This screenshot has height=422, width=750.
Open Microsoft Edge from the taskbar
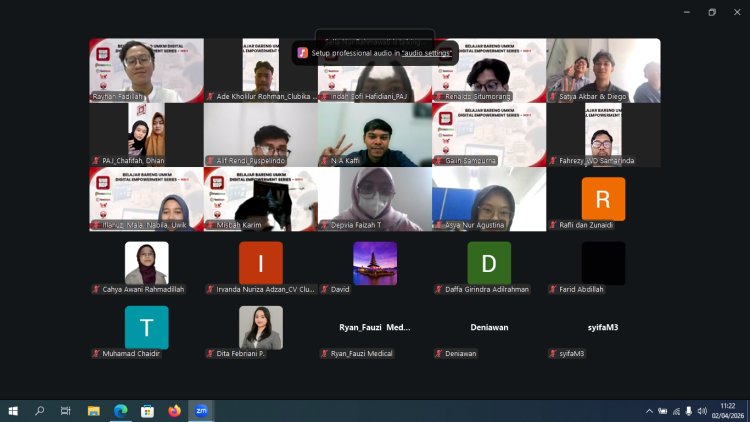point(121,410)
